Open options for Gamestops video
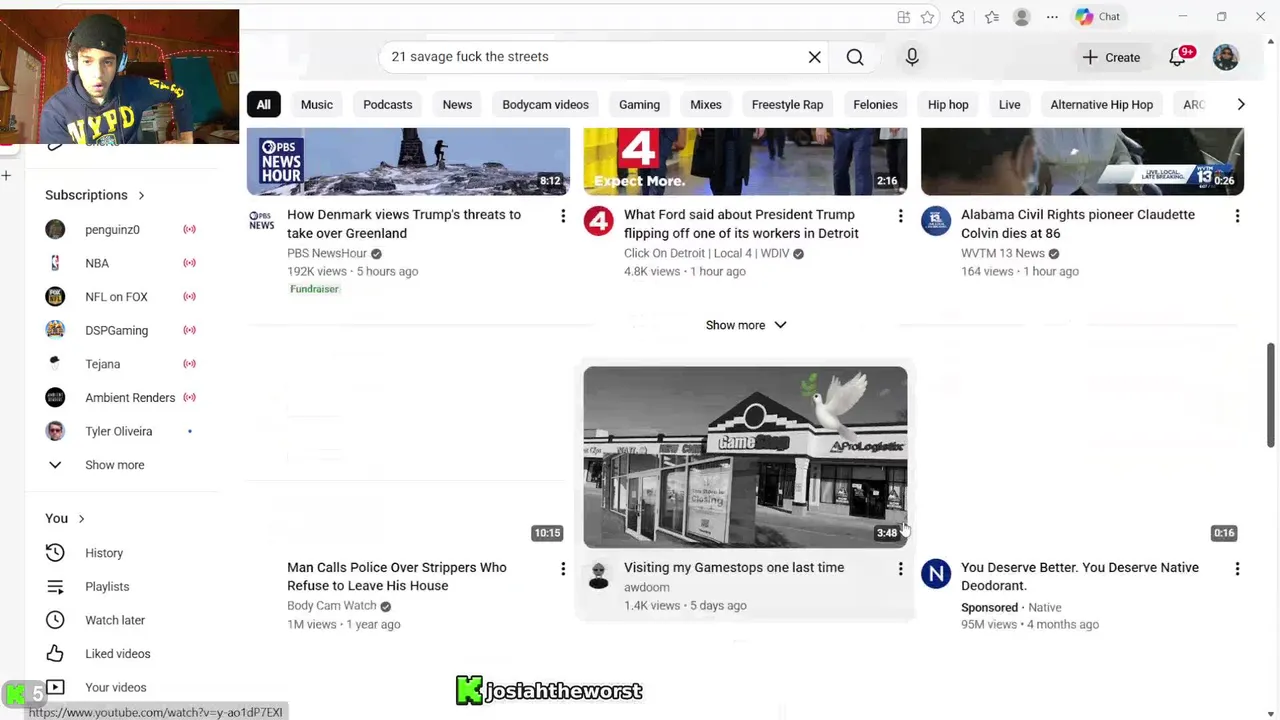The image size is (1280, 720). [x=900, y=569]
